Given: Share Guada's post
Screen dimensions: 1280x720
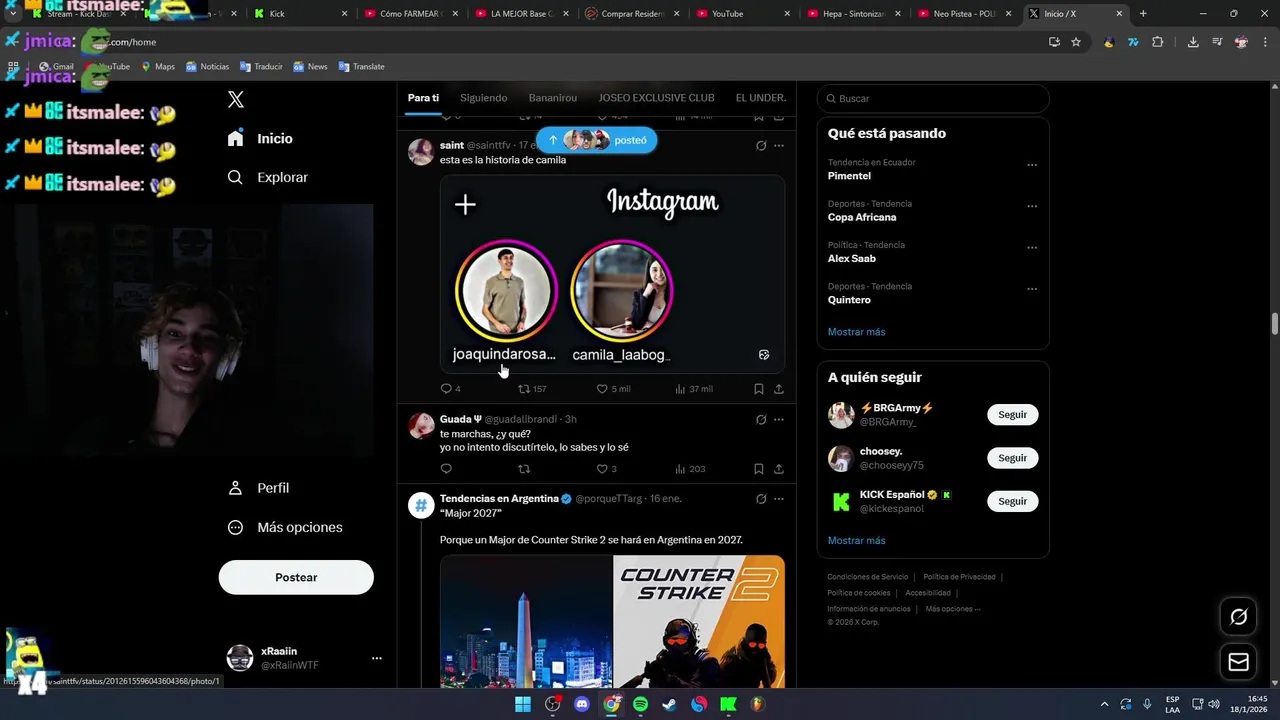Looking at the screenshot, I should pyautogui.click(x=779, y=469).
